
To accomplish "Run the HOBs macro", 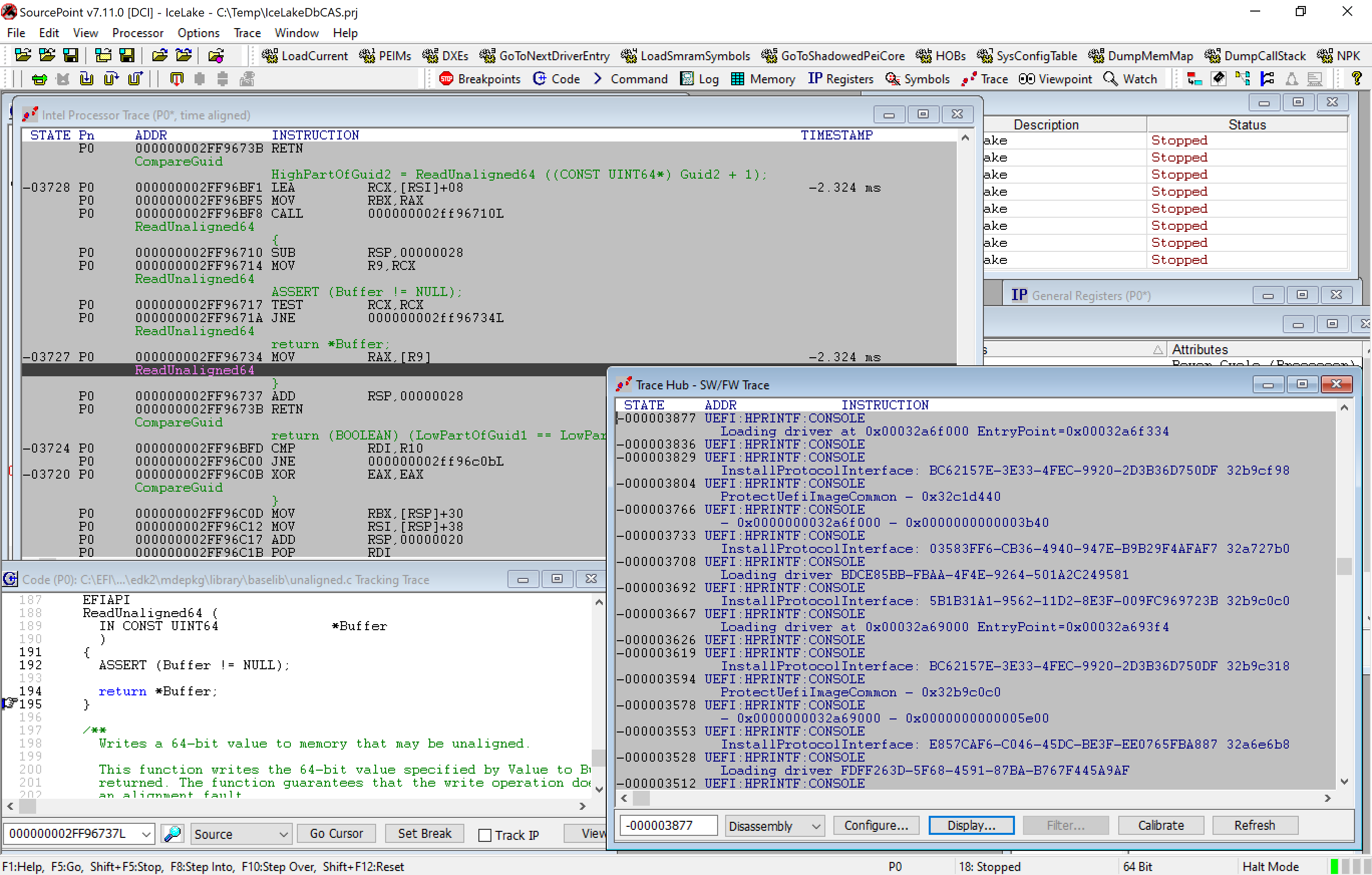I will 941,56.
